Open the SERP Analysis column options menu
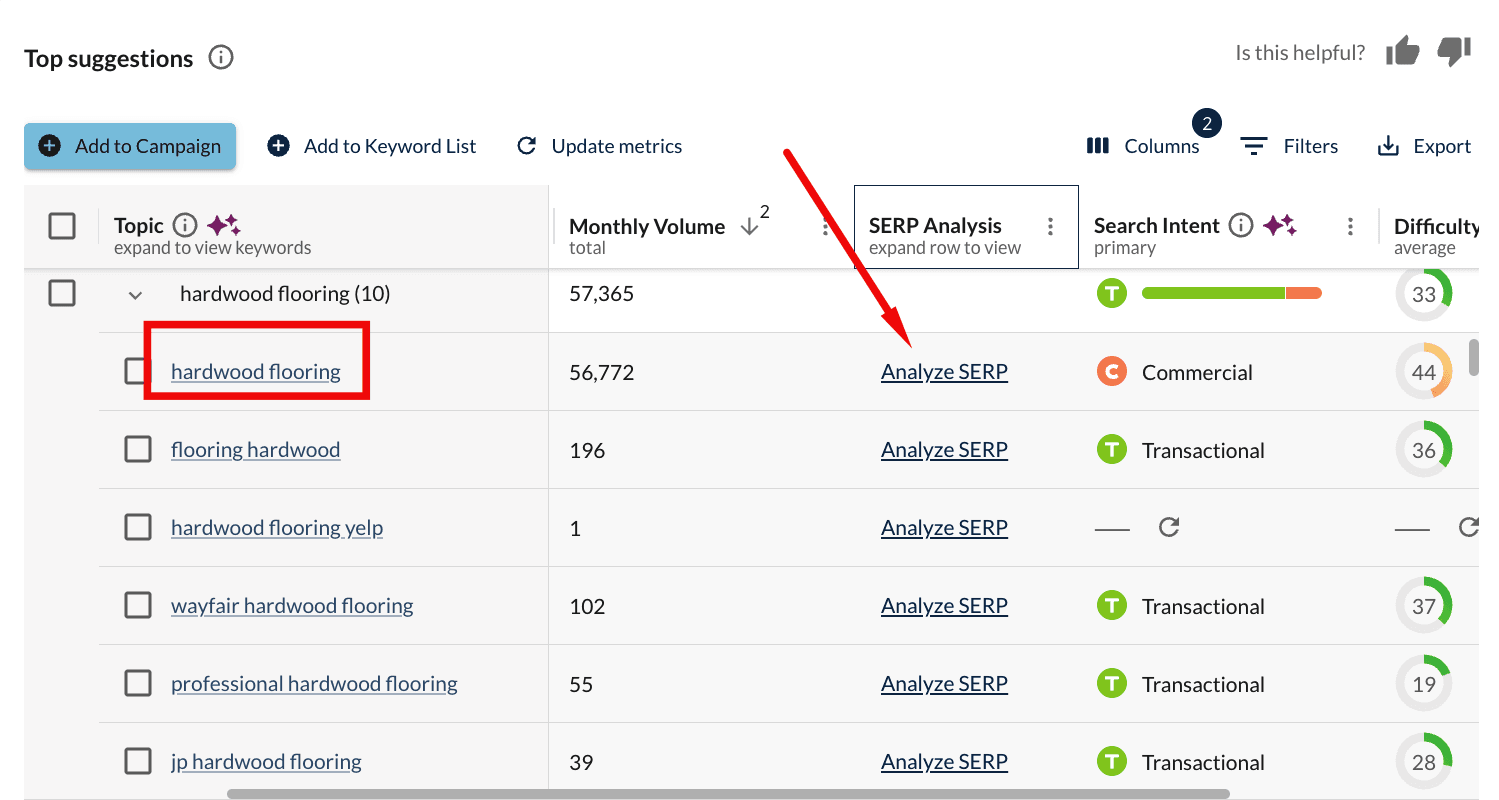This screenshot has width=1499, height=800. [x=1050, y=227]
